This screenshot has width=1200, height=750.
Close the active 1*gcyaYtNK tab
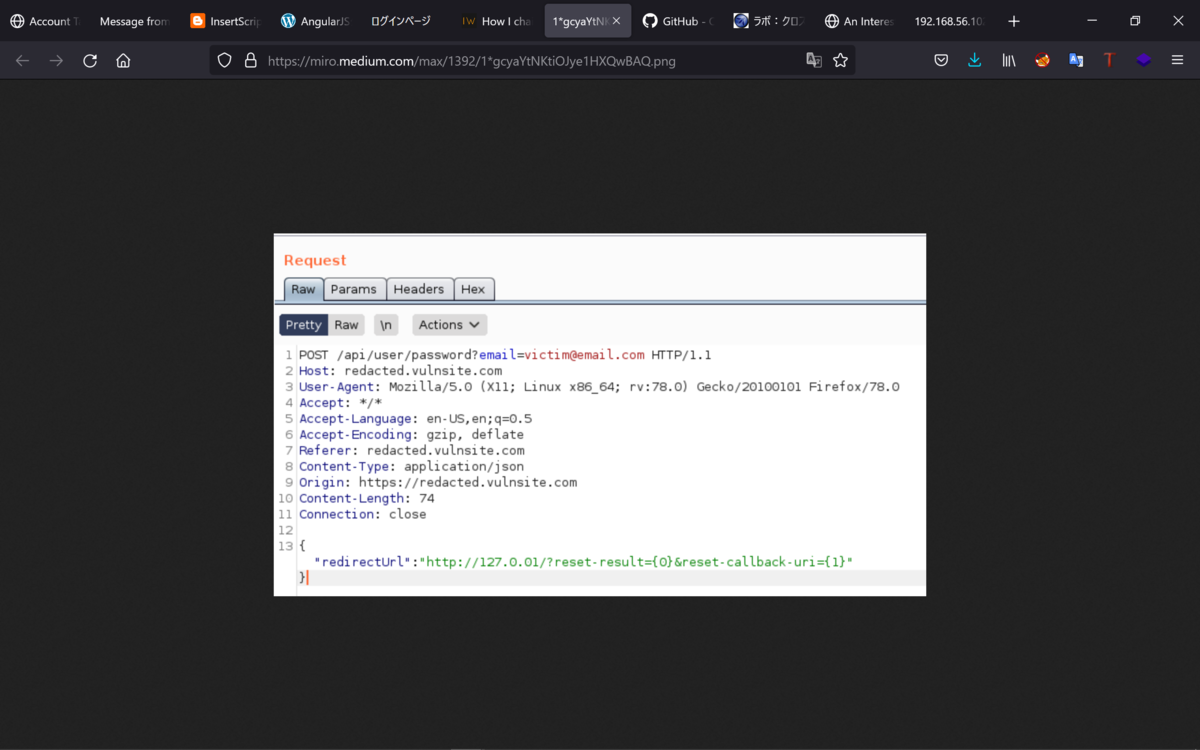[616, 21]
